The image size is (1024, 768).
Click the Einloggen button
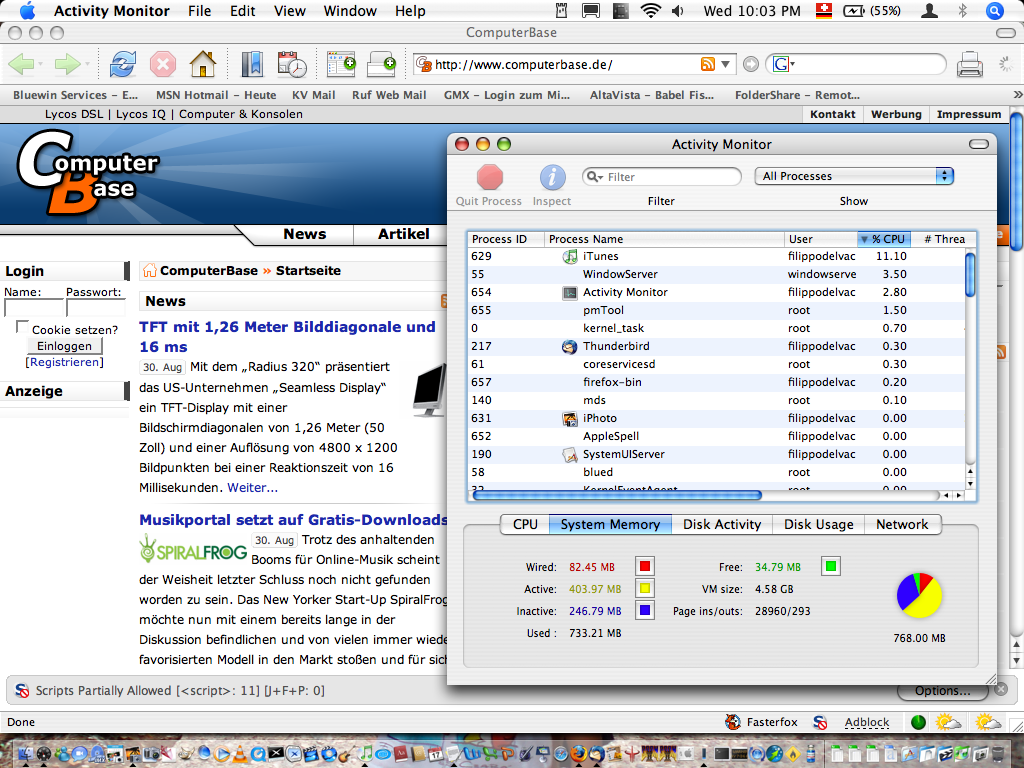65,346
